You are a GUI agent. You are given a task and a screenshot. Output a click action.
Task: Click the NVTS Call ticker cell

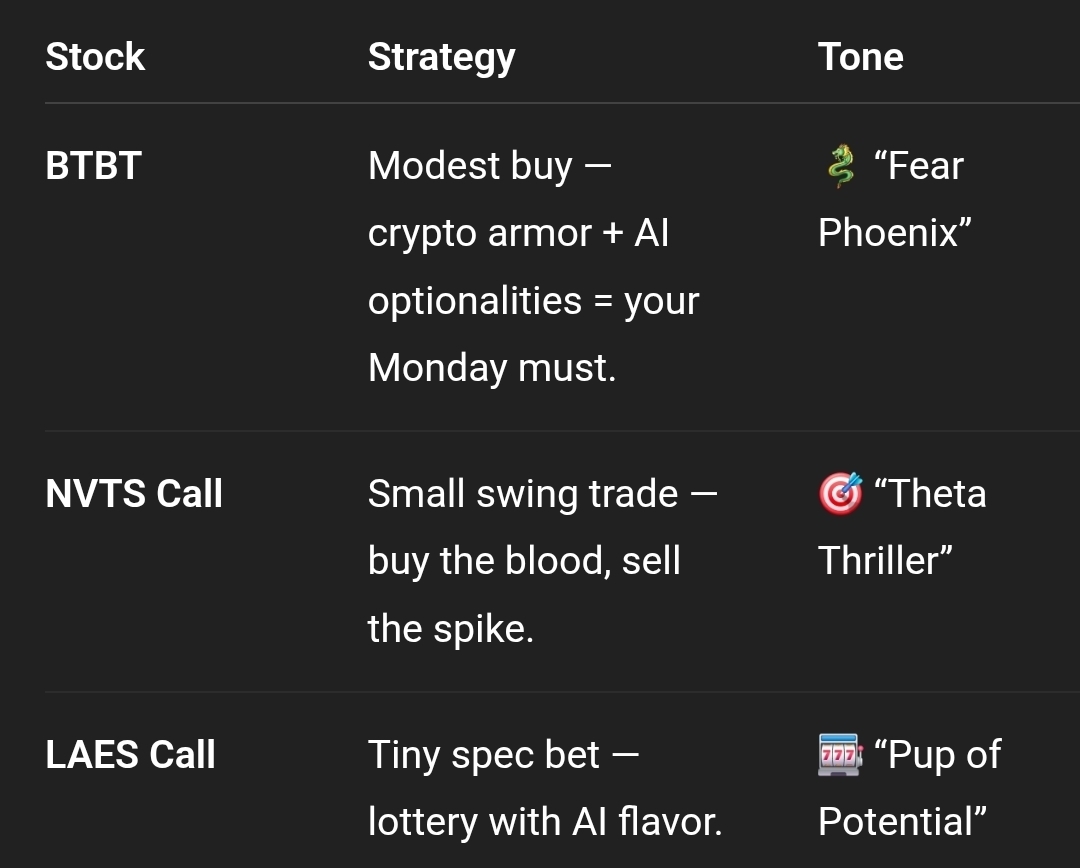[134, 494]
